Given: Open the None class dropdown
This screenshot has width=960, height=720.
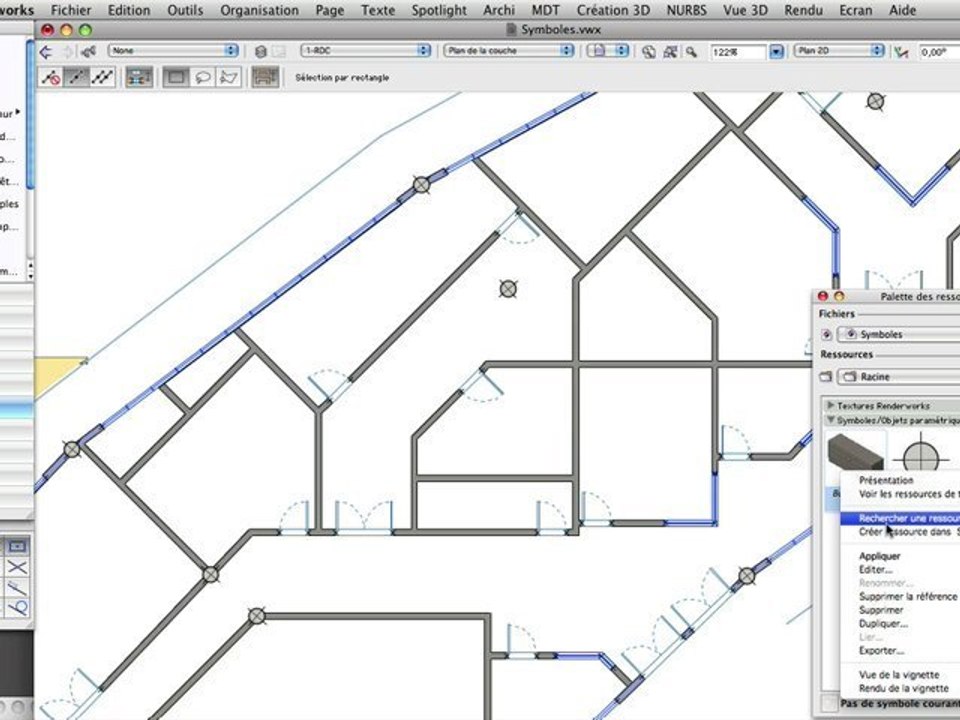Looking at the screenshot, I should (173, 51).
